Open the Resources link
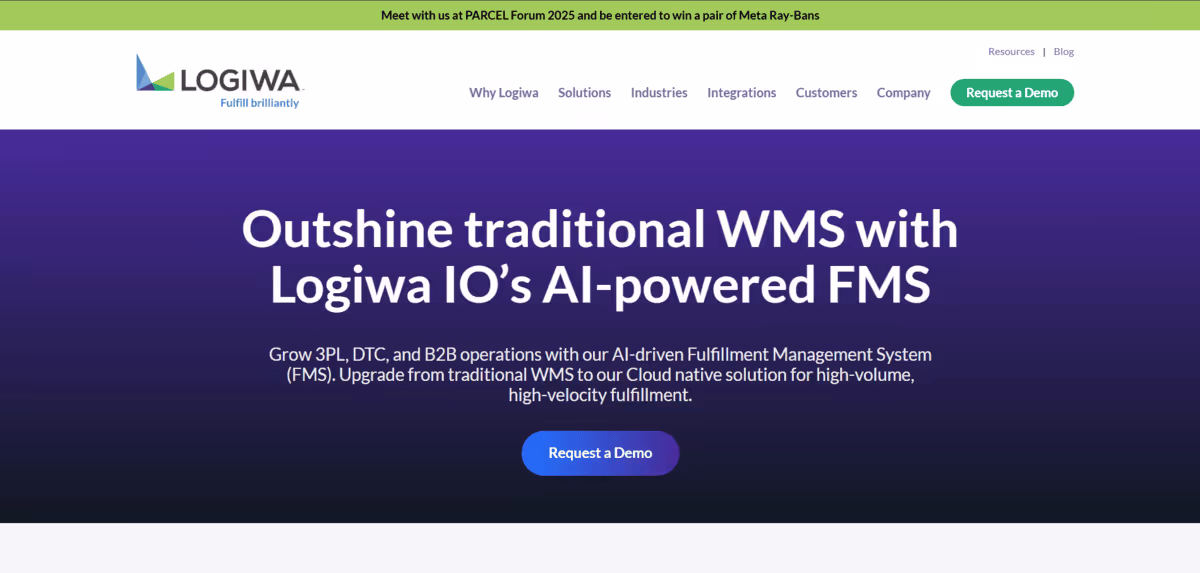Image resolution: width=1200 pixels, height=573 pixels. 1011,52
